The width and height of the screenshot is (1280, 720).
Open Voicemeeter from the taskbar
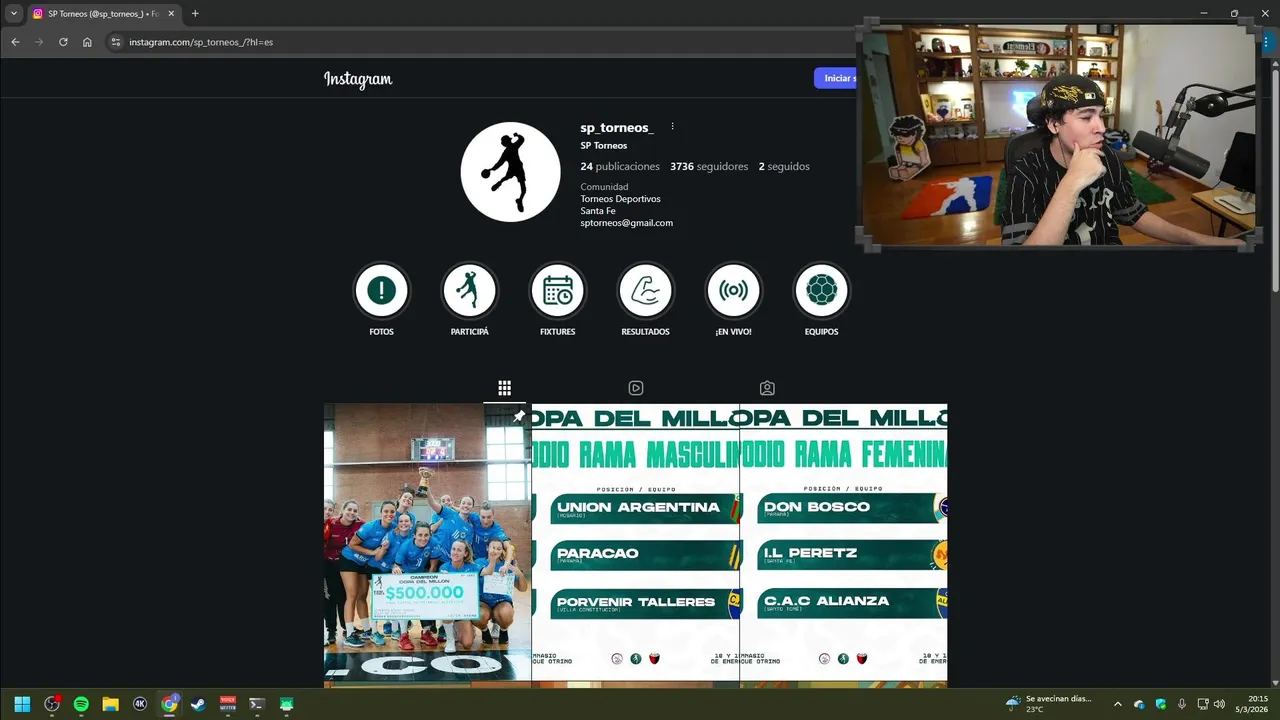228,704
